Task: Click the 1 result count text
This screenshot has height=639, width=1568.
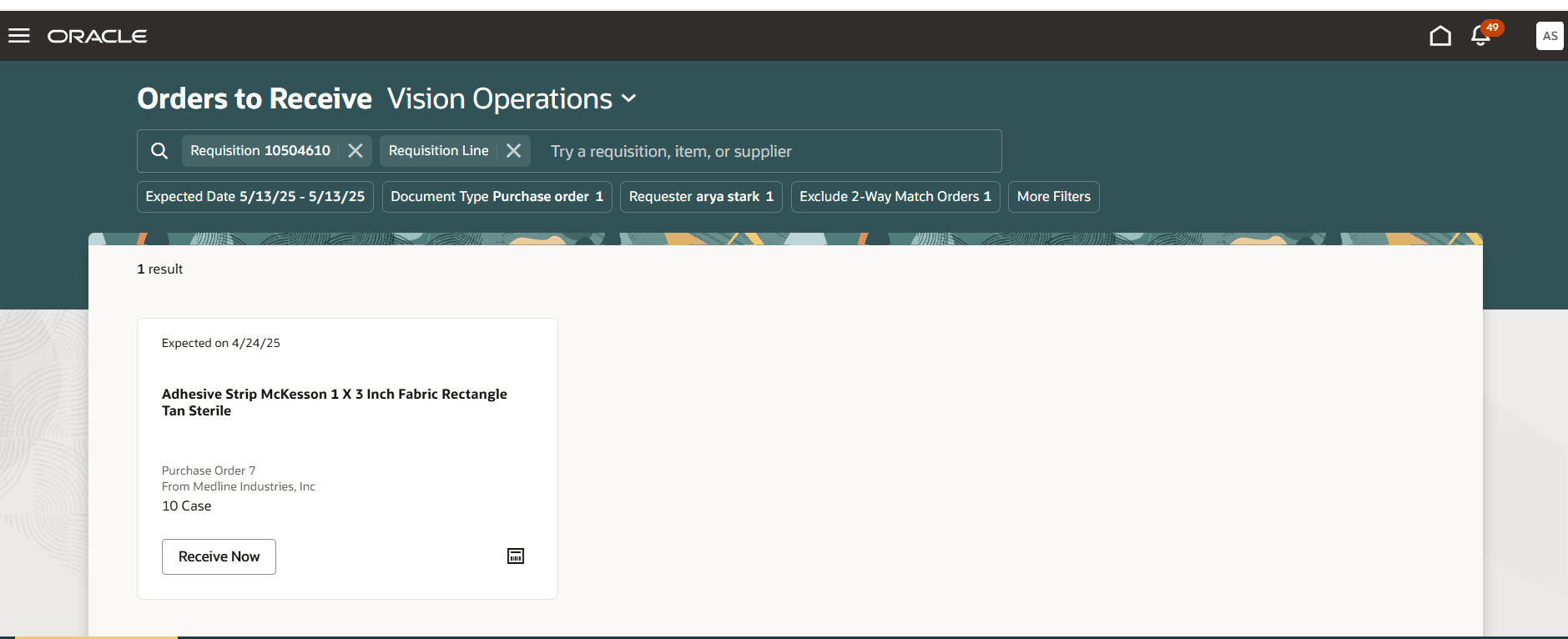Action: click(160, 269)
